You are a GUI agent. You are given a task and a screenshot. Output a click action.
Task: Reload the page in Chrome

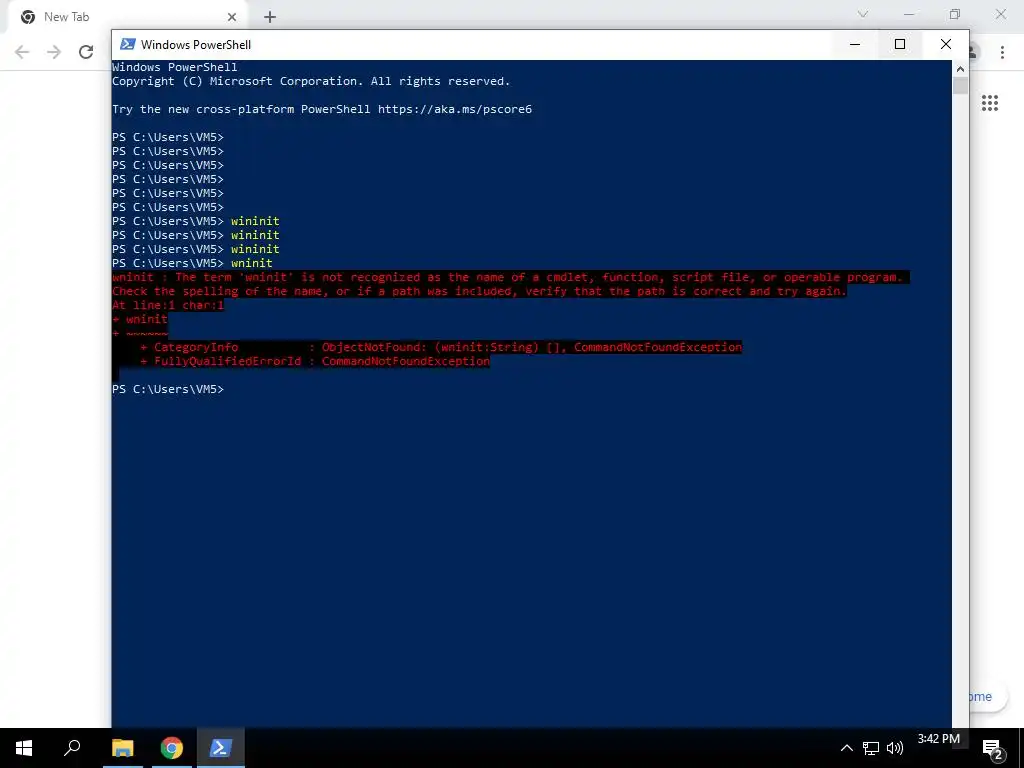[86, 52]
